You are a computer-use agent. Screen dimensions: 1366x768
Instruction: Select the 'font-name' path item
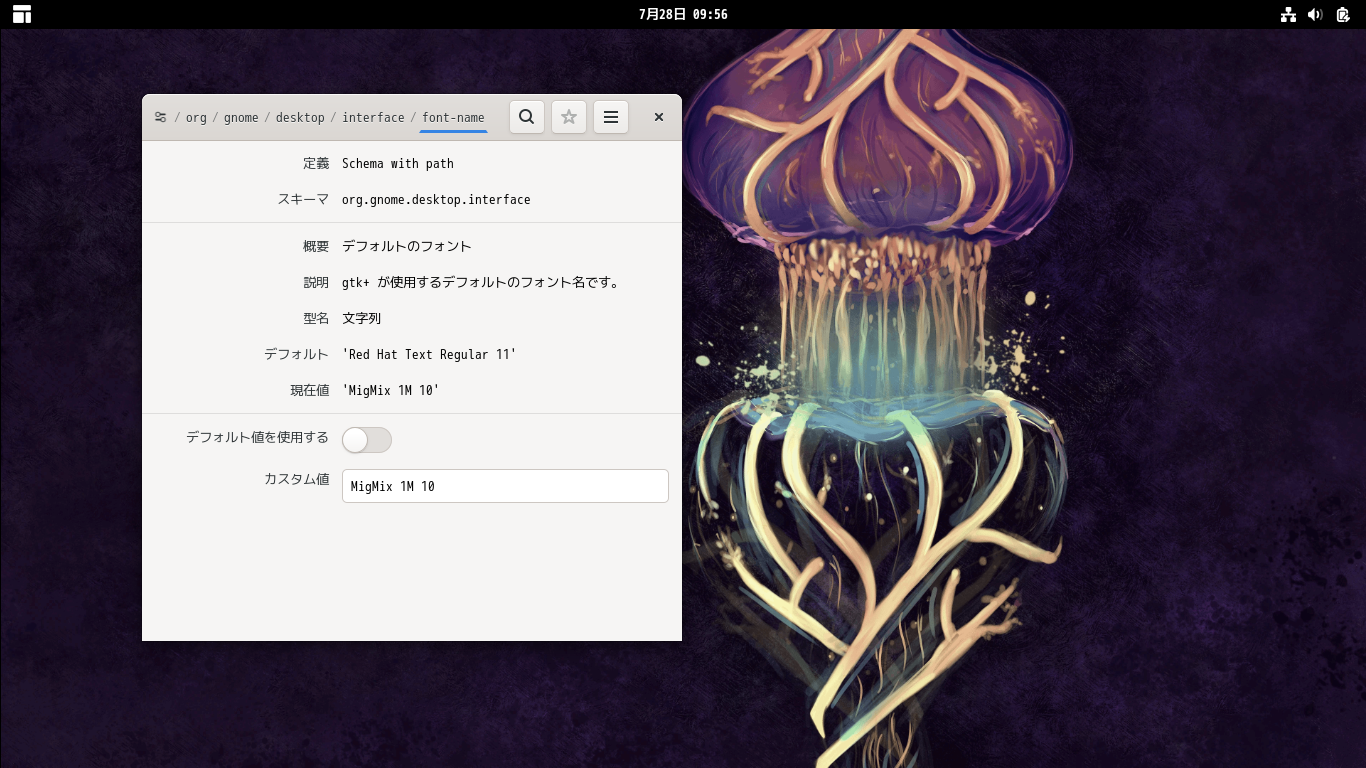click(453, 117)
